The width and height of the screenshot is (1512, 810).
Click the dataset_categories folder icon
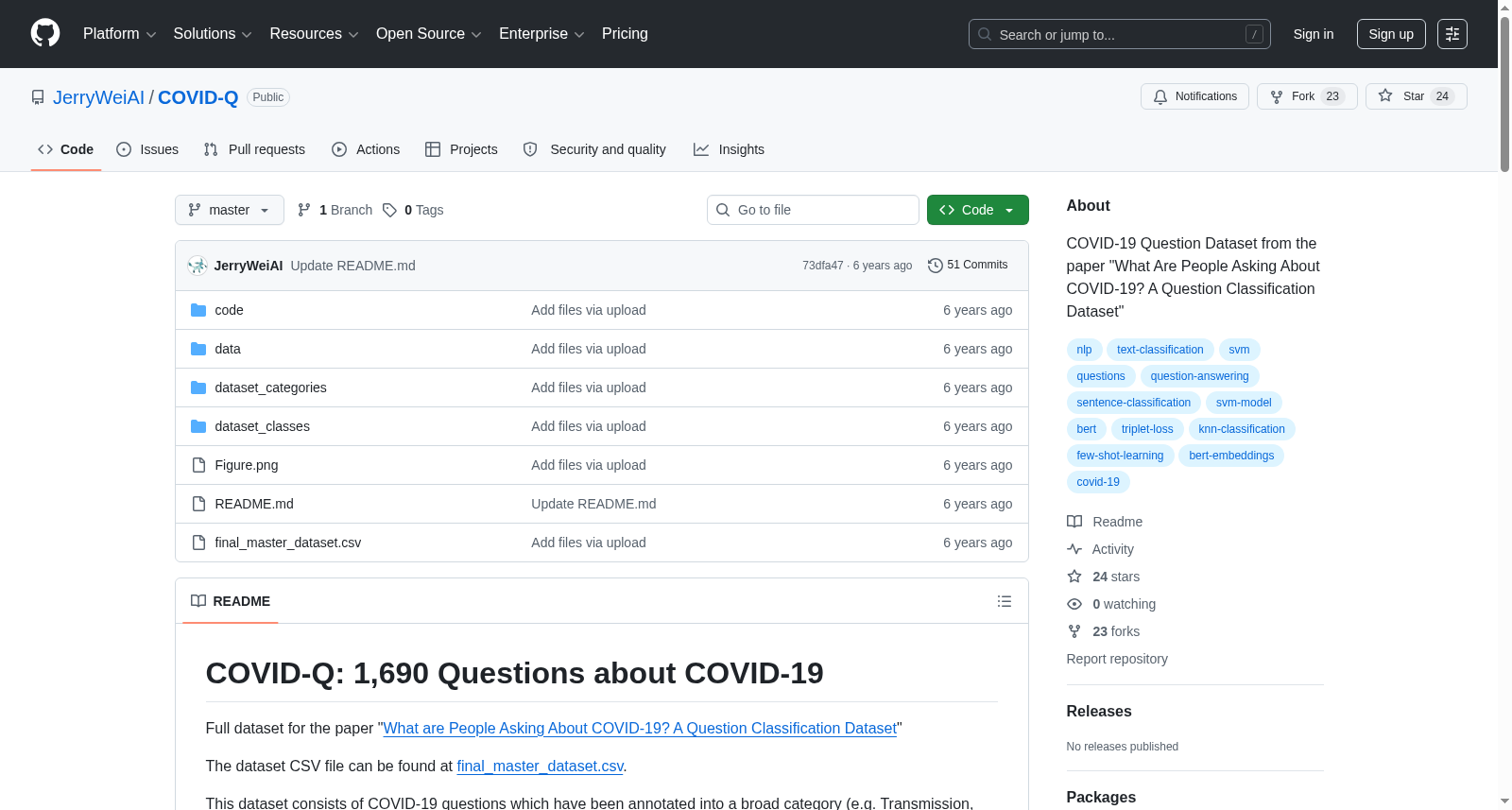[x=198, y=388]
